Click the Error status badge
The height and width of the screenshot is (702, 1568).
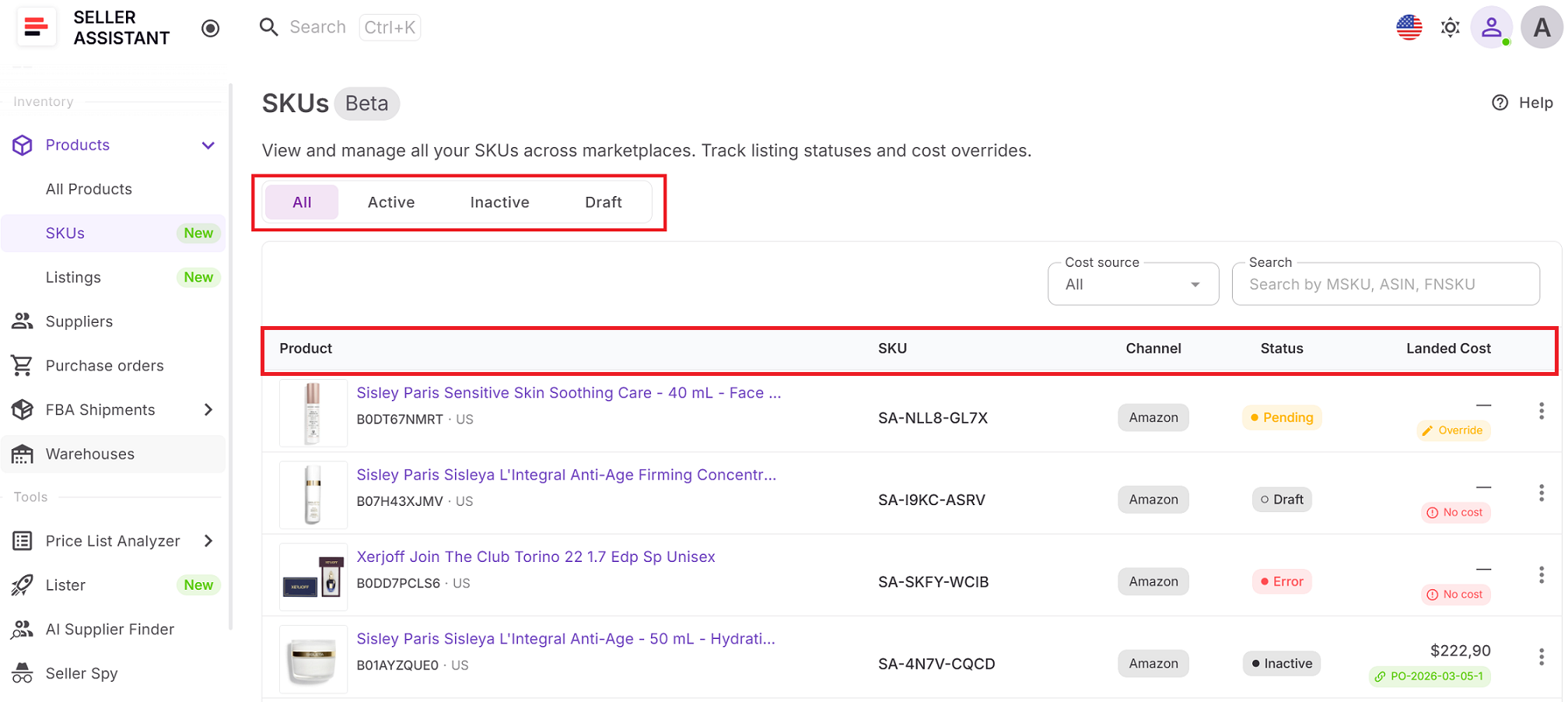click(1281, 581)
